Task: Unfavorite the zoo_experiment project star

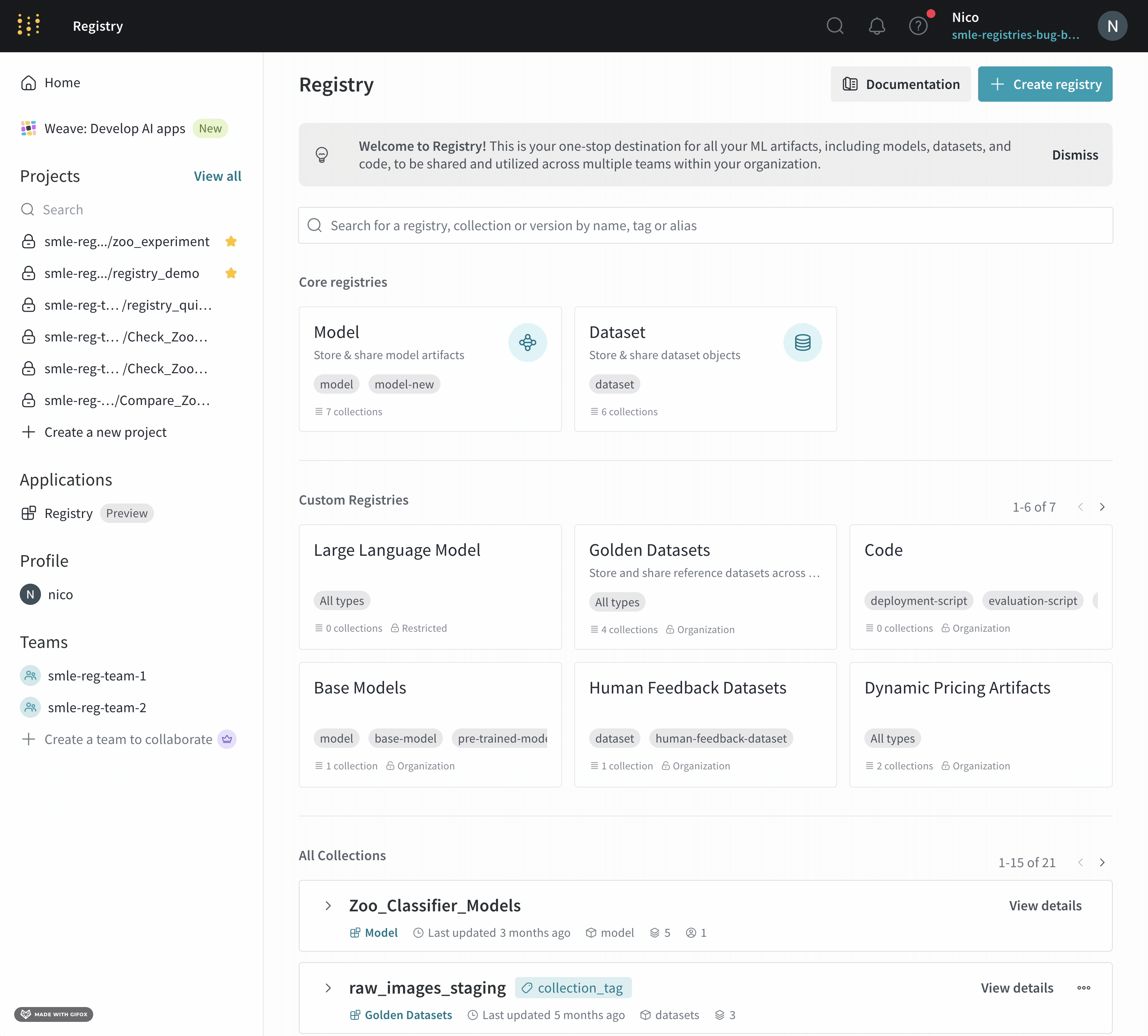Action: coord(231,242)
